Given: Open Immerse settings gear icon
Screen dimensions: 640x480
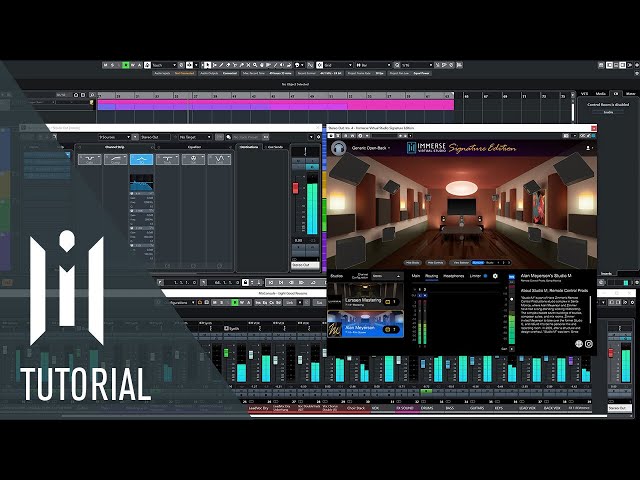Looking at the screenshot, I should (x=495, y=276).
